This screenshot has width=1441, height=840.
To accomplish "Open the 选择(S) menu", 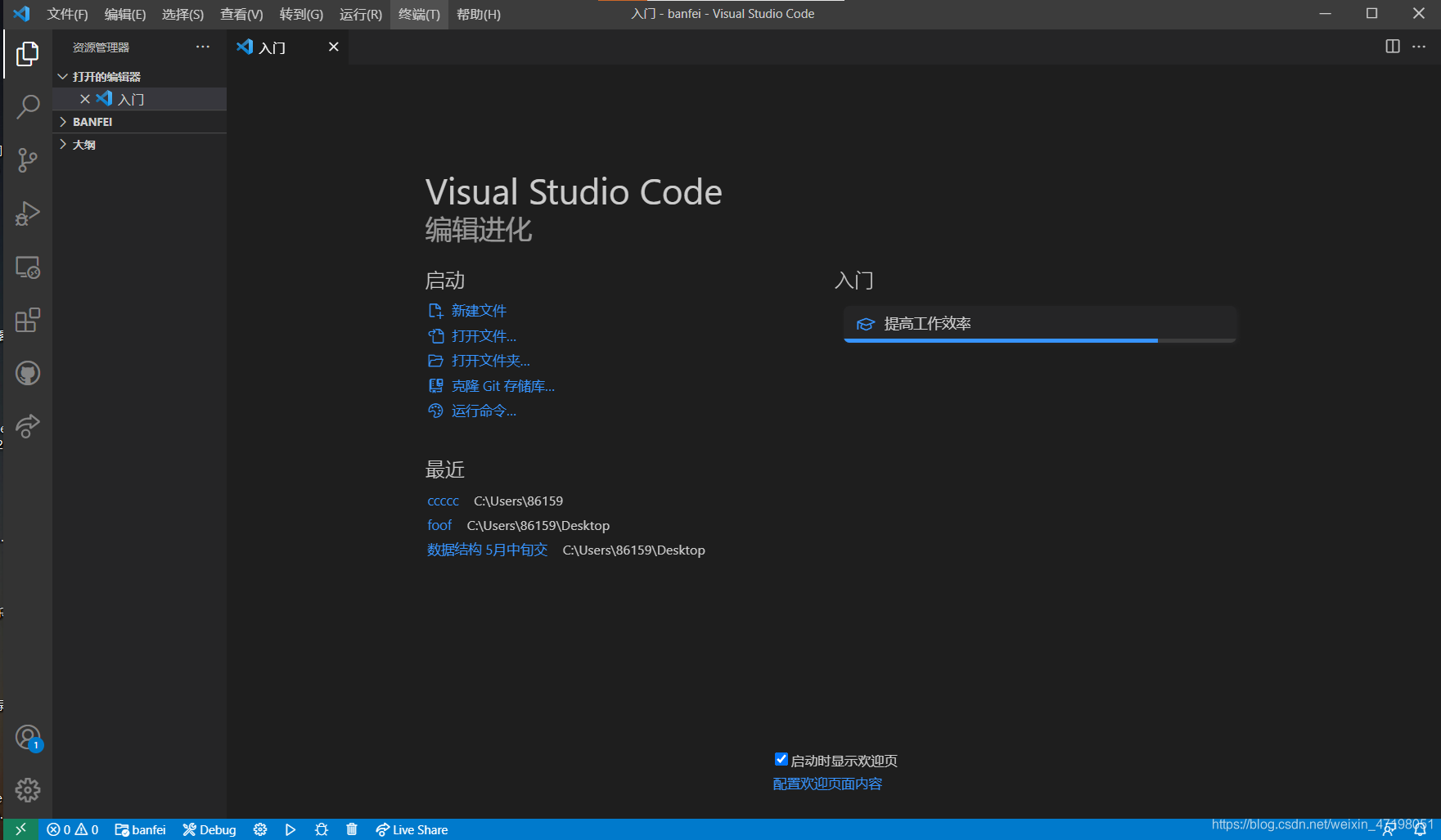I will (182, 14).
